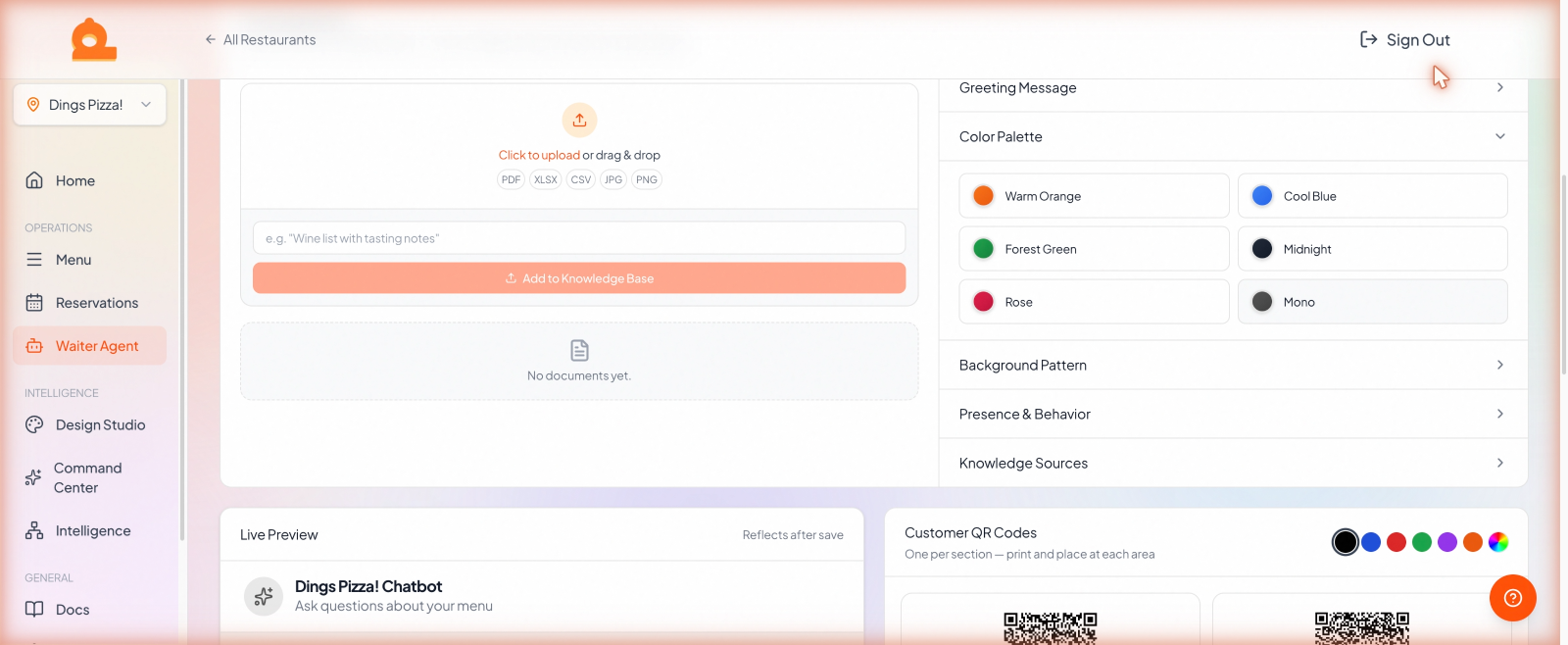The image size is (1568, 645).
Task: Expand the Background Pattern section
Action: (x=1233, y=365)
